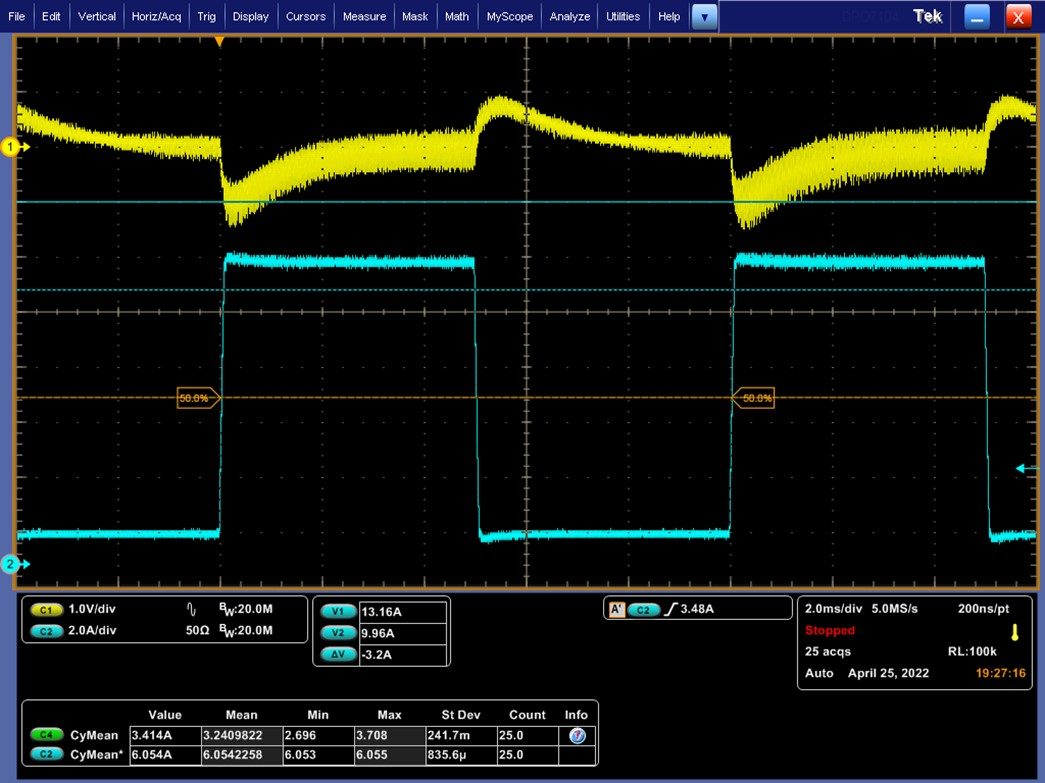Click the V1 cursor readout badge
1045x783 pixels.
(338, 612)
